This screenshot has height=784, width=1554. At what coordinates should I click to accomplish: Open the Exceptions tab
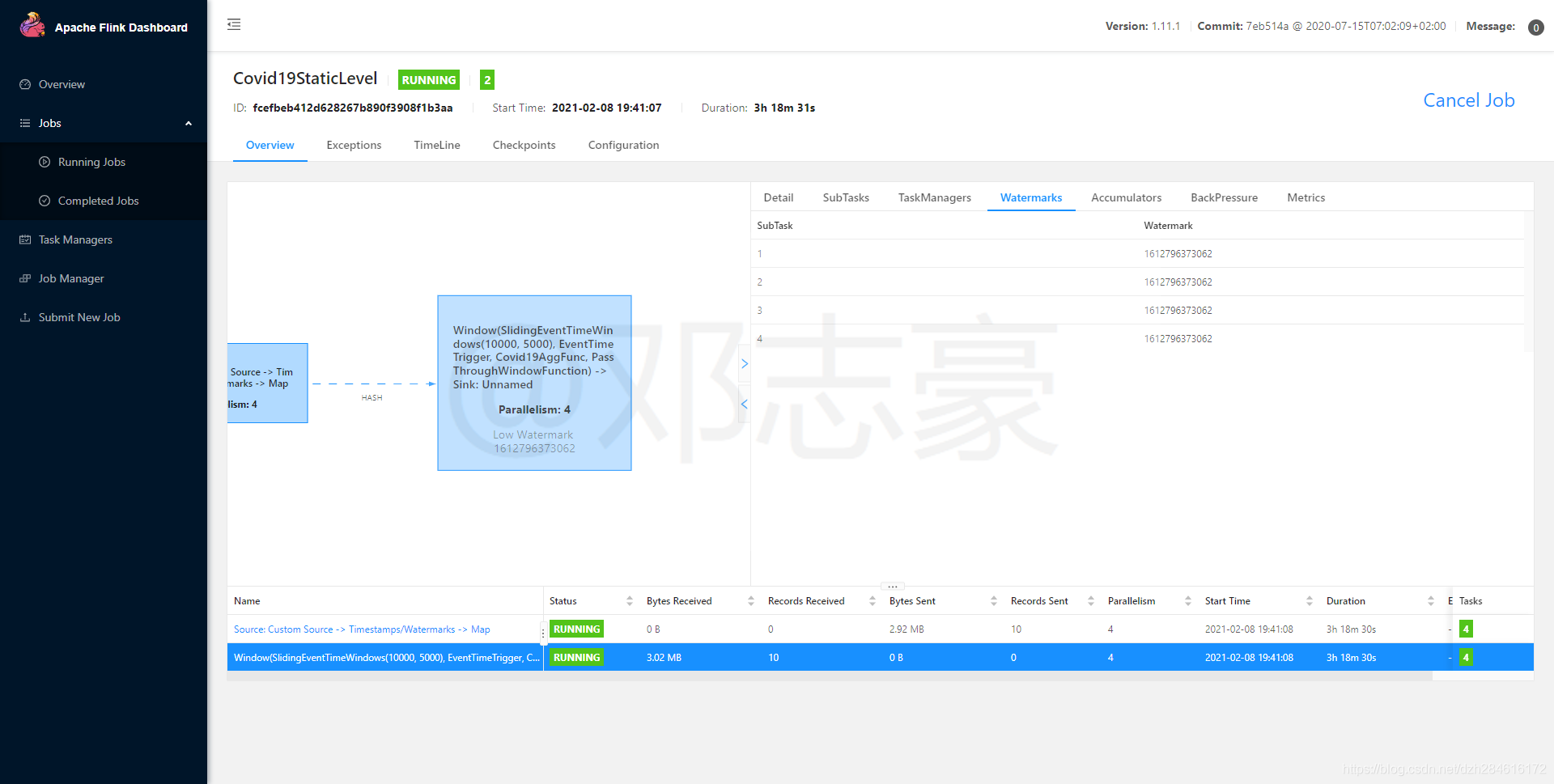tap(354, 145)
